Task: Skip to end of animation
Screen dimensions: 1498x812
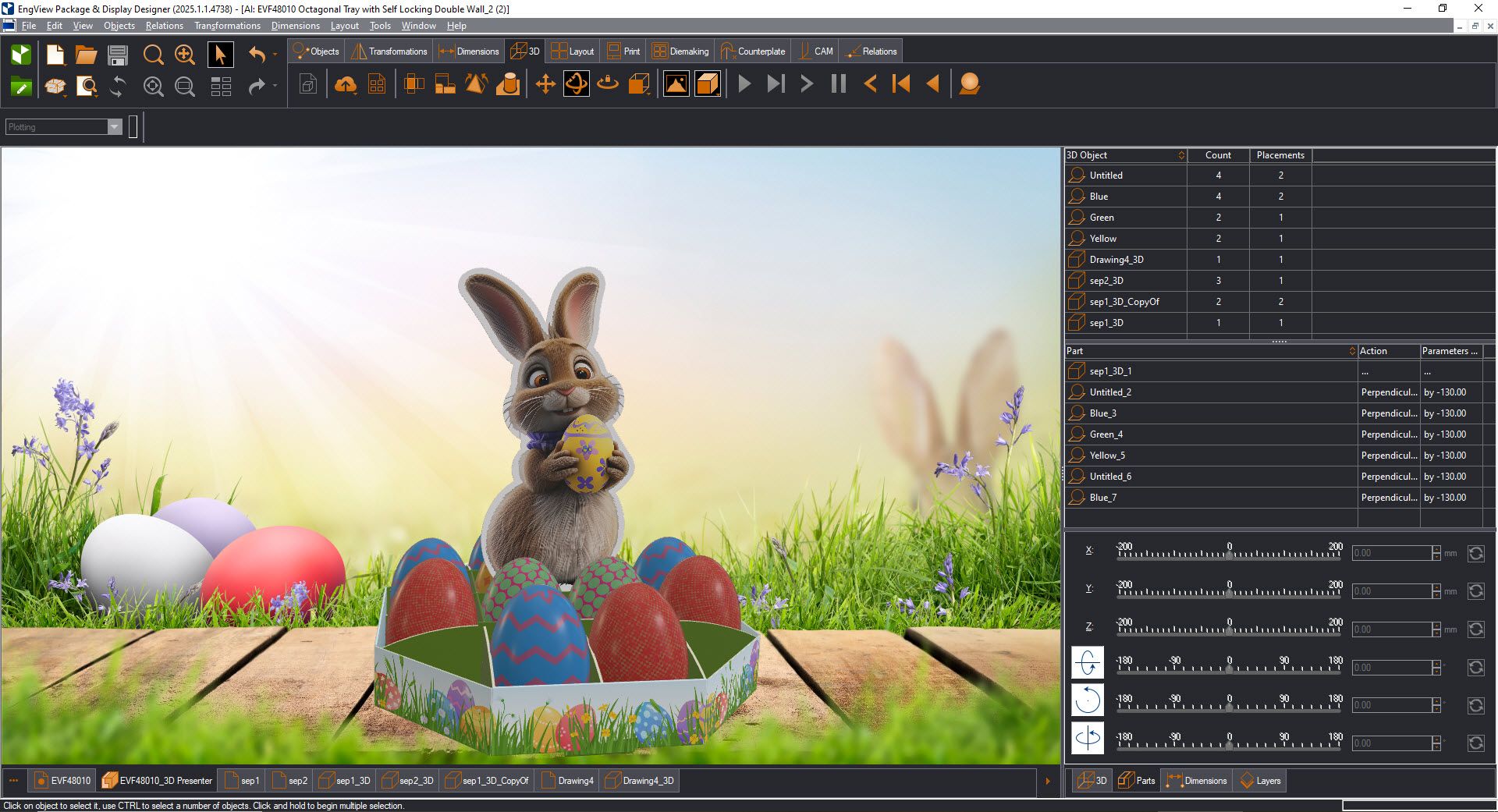Action: coord(776,84)
